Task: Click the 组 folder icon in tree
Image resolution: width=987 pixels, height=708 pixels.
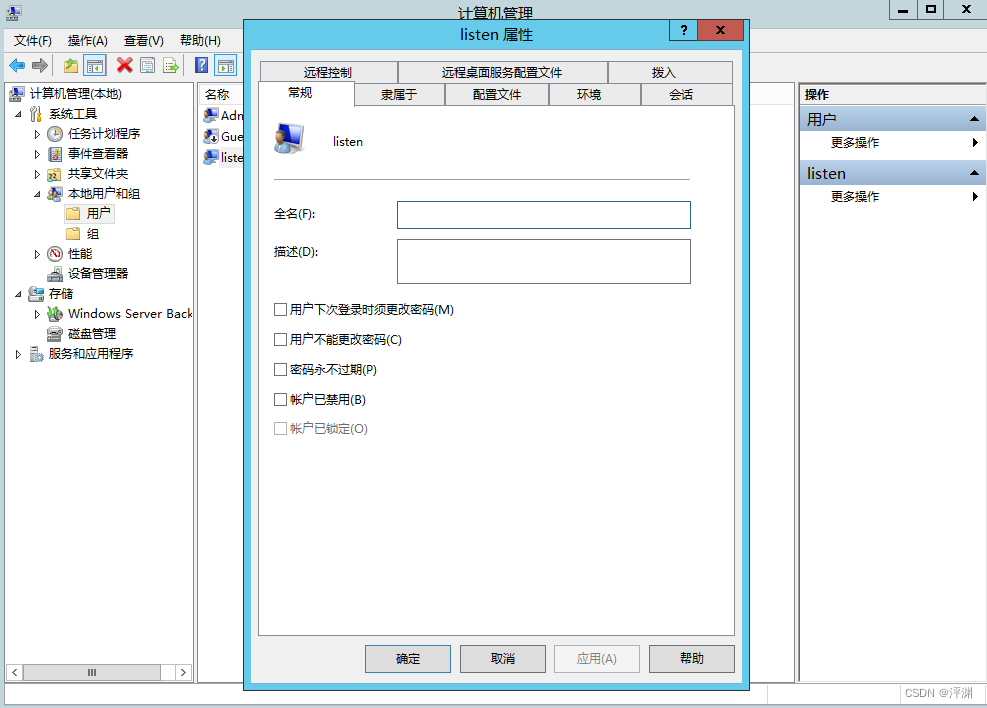Action: [74, 234]
